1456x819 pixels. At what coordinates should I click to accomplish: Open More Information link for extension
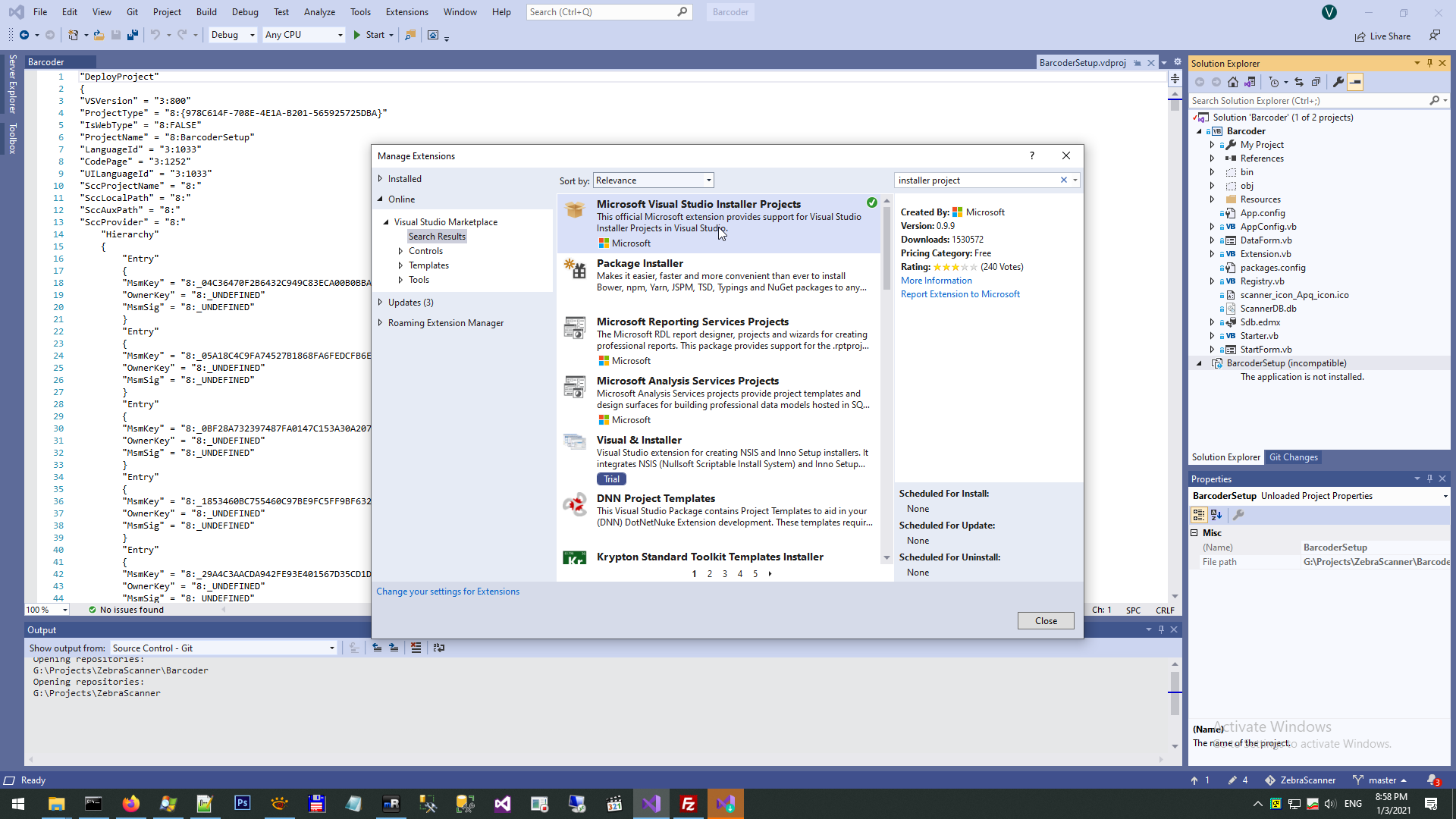click(936, 281)
